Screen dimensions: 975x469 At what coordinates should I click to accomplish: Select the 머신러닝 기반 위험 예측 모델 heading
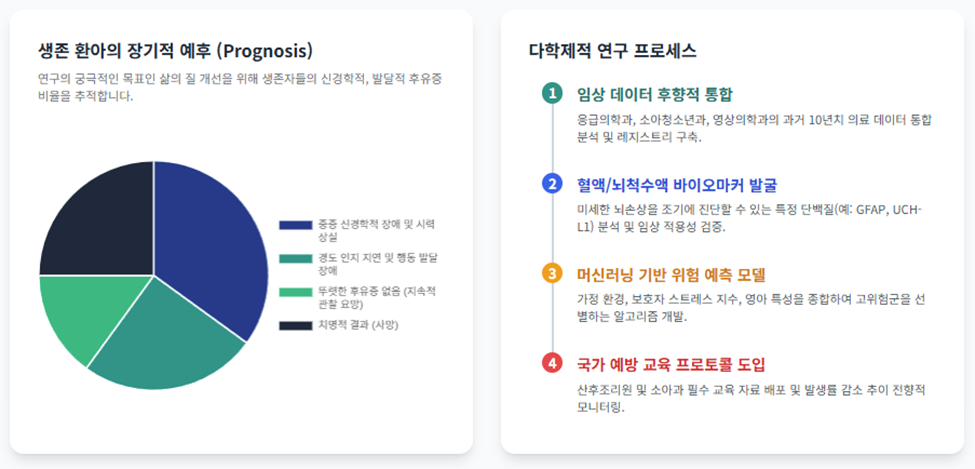click(x=672, y=274)
